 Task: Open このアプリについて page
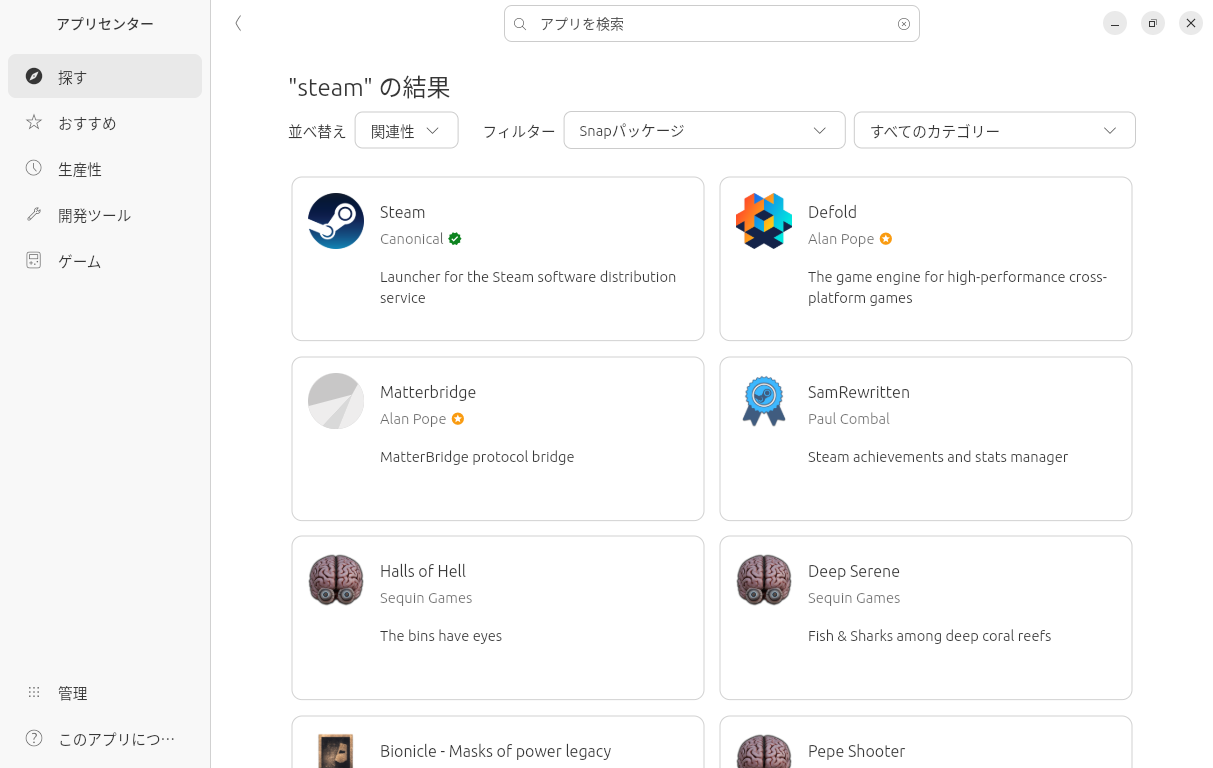[105, 738]
